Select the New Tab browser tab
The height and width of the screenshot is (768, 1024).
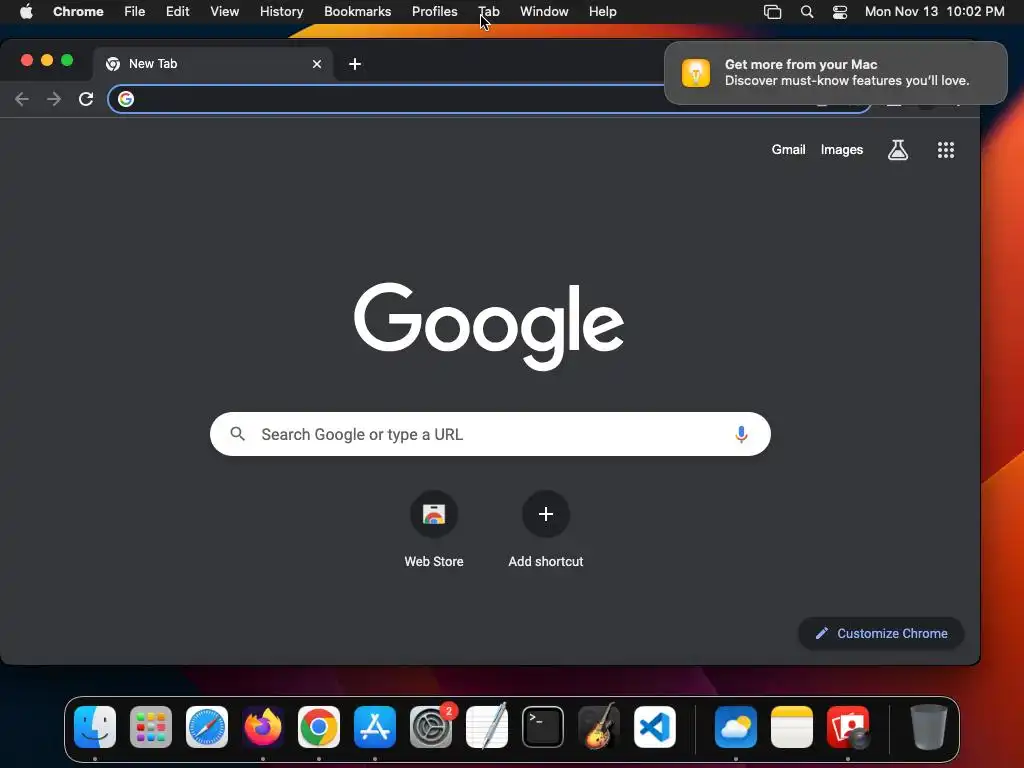(214, 64)
